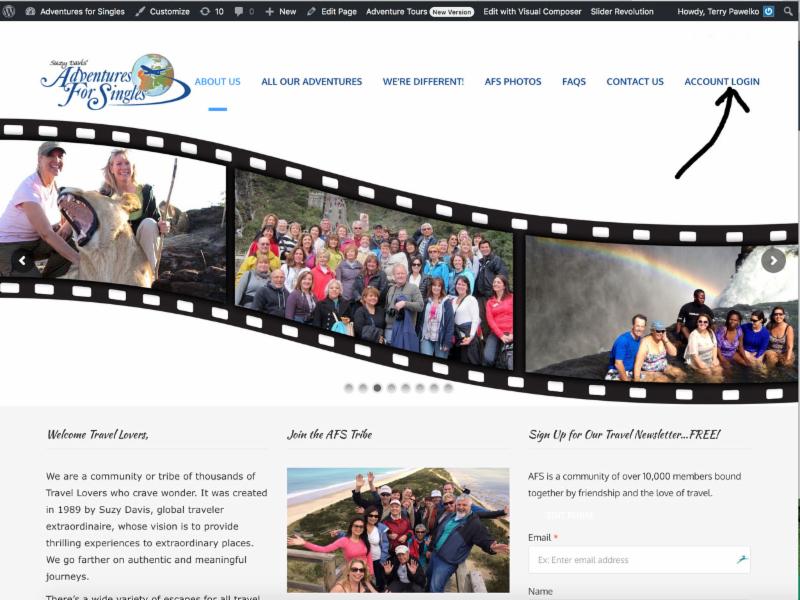Click the Adventures For Singles site logo
Image resolution: width=800 pixels, height=600 pixels.
(115, 82)
